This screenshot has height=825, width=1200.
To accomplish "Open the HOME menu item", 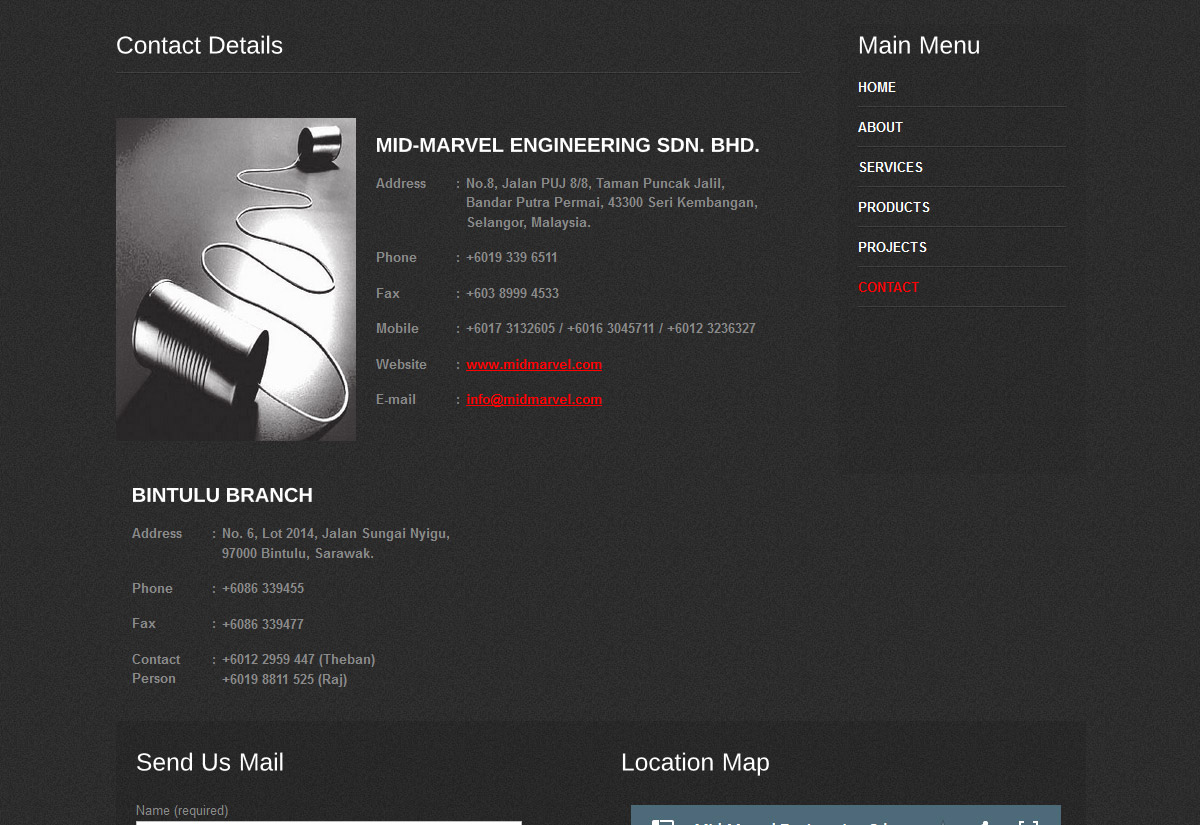I will 877,88.
